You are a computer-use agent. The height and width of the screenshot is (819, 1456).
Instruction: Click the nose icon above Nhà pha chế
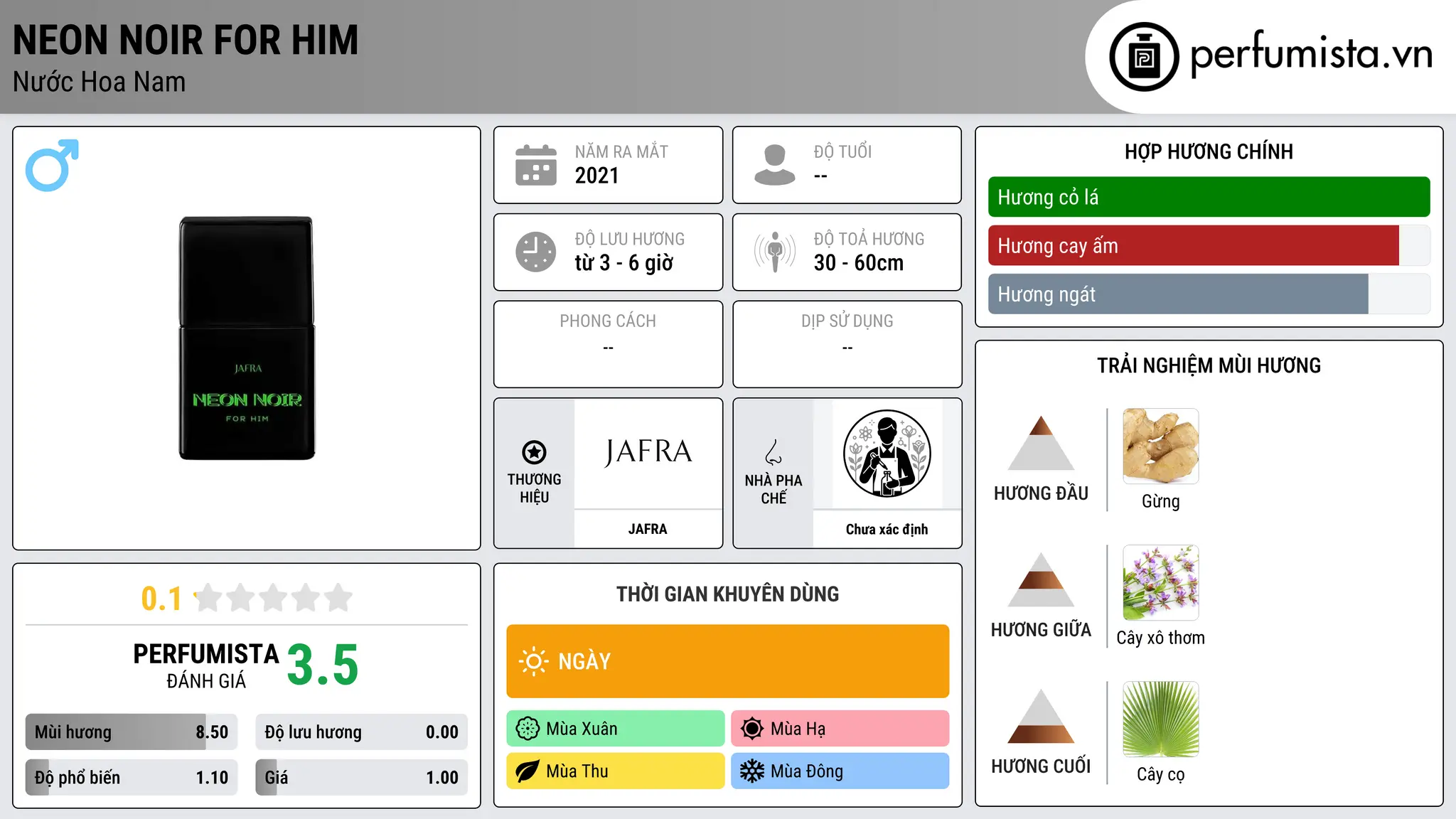tap(773, 452)
